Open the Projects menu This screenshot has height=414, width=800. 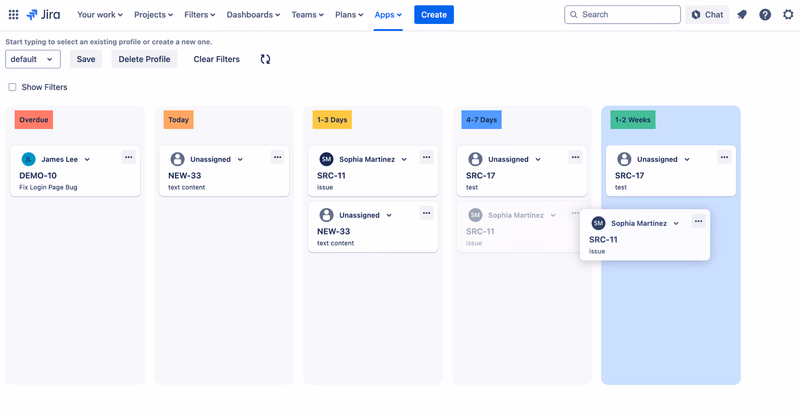154,15
